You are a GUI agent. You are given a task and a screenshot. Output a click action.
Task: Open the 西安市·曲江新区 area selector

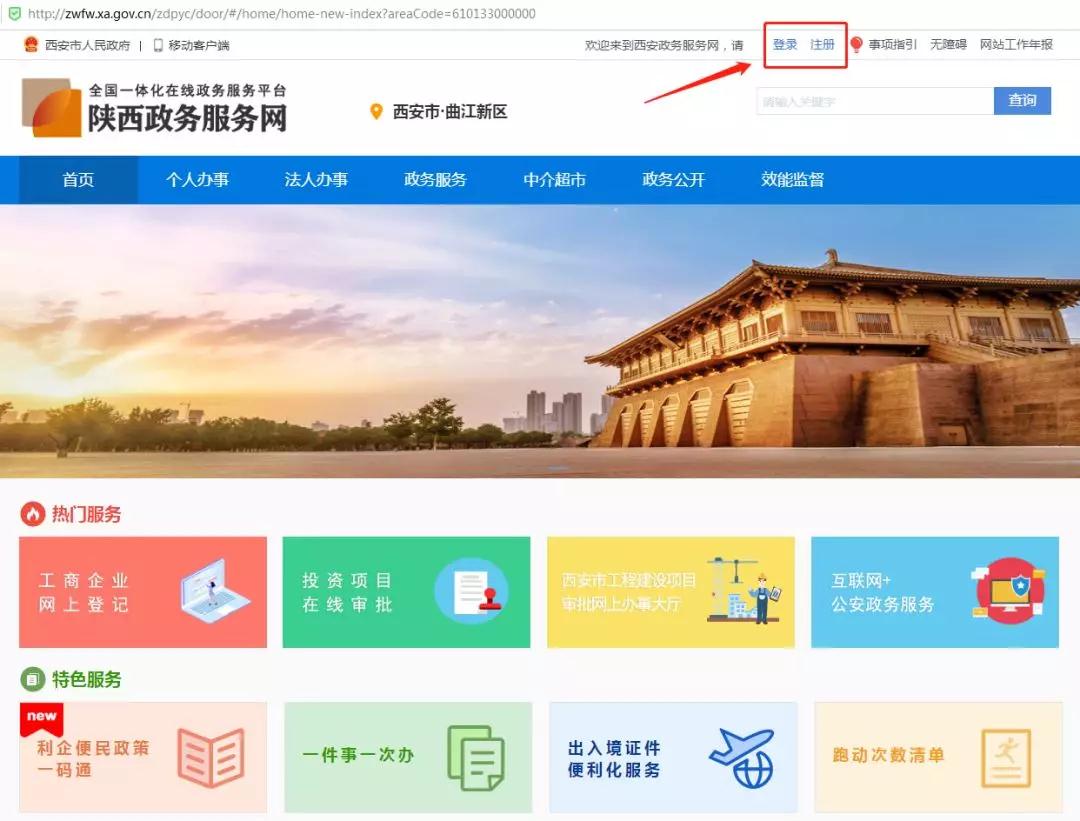[x=449, y=112]
